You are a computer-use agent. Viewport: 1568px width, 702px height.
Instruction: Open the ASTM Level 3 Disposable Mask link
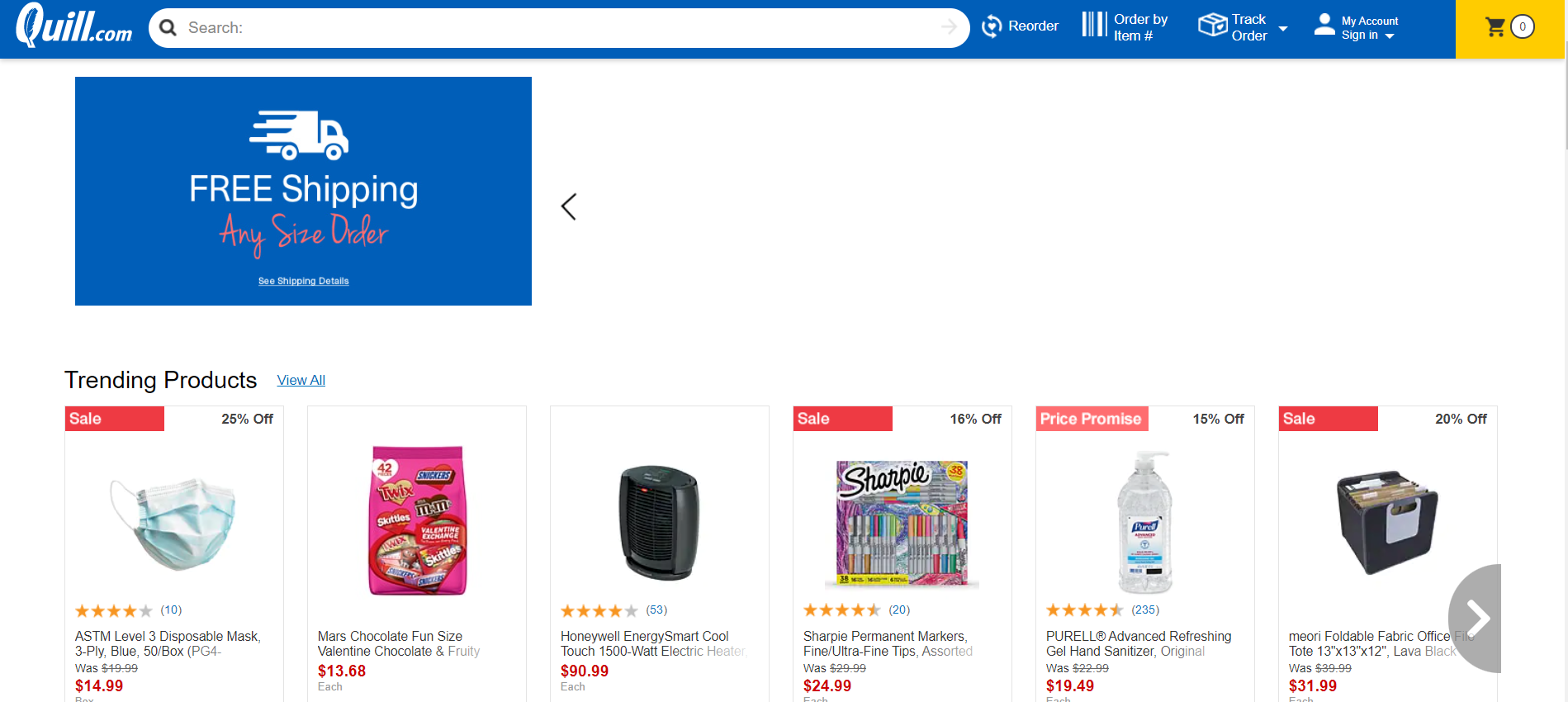click(168, 643)
